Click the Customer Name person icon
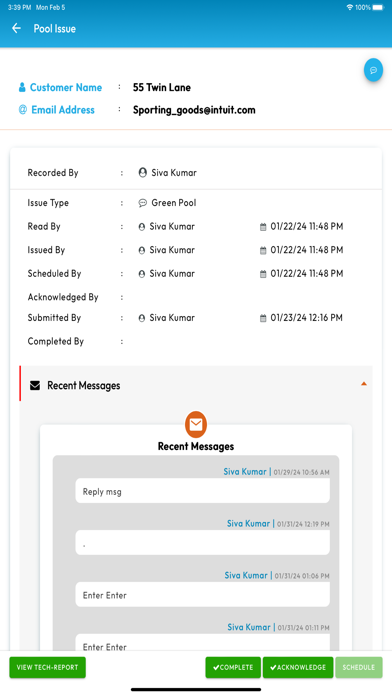The width and height of the screenshot is (392, 696). point(22,87)
